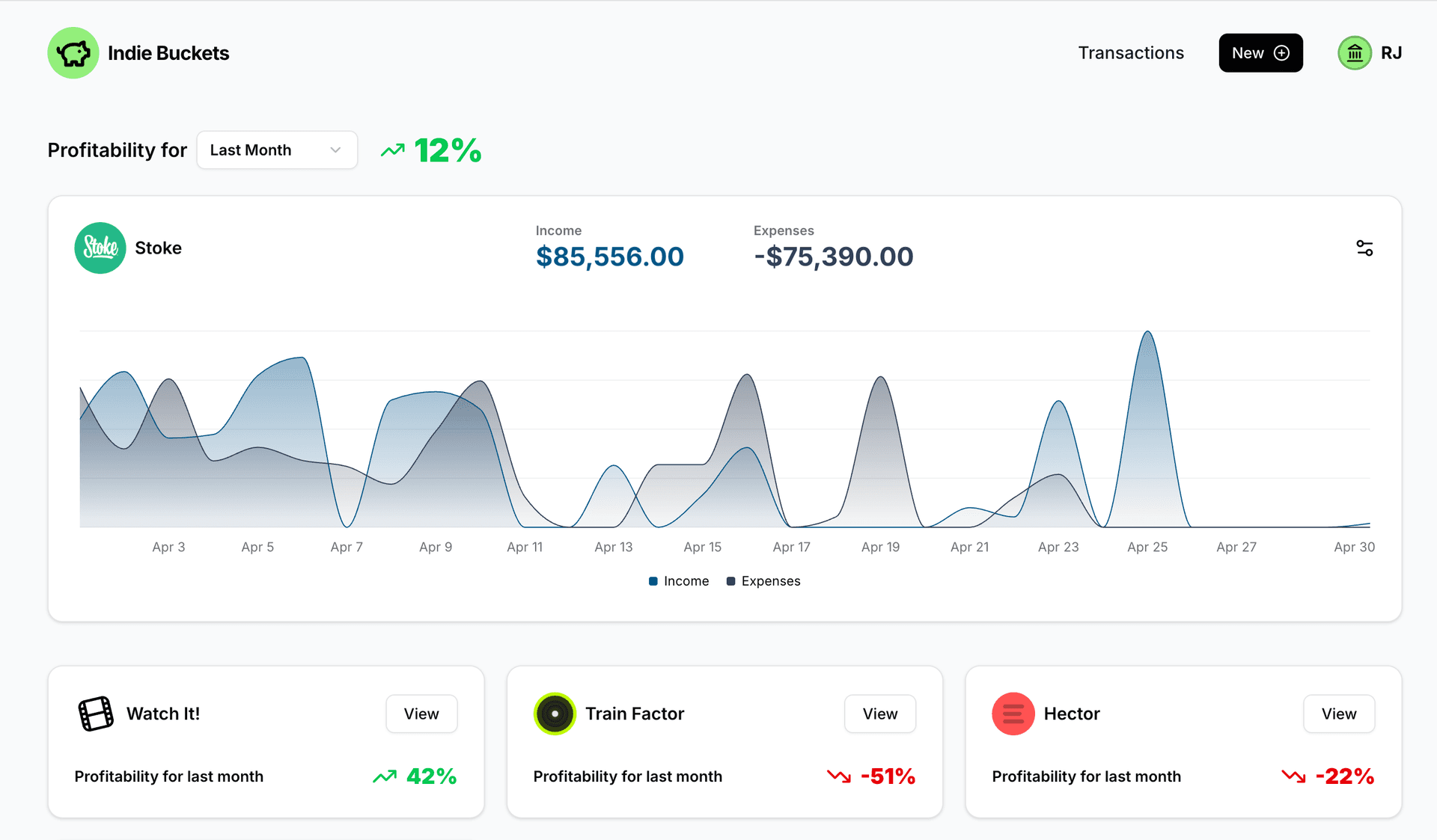Screen dimensions: 1437x840
Task: Click the Indie Buckets piggy bank logo
Action: [73, 53]
